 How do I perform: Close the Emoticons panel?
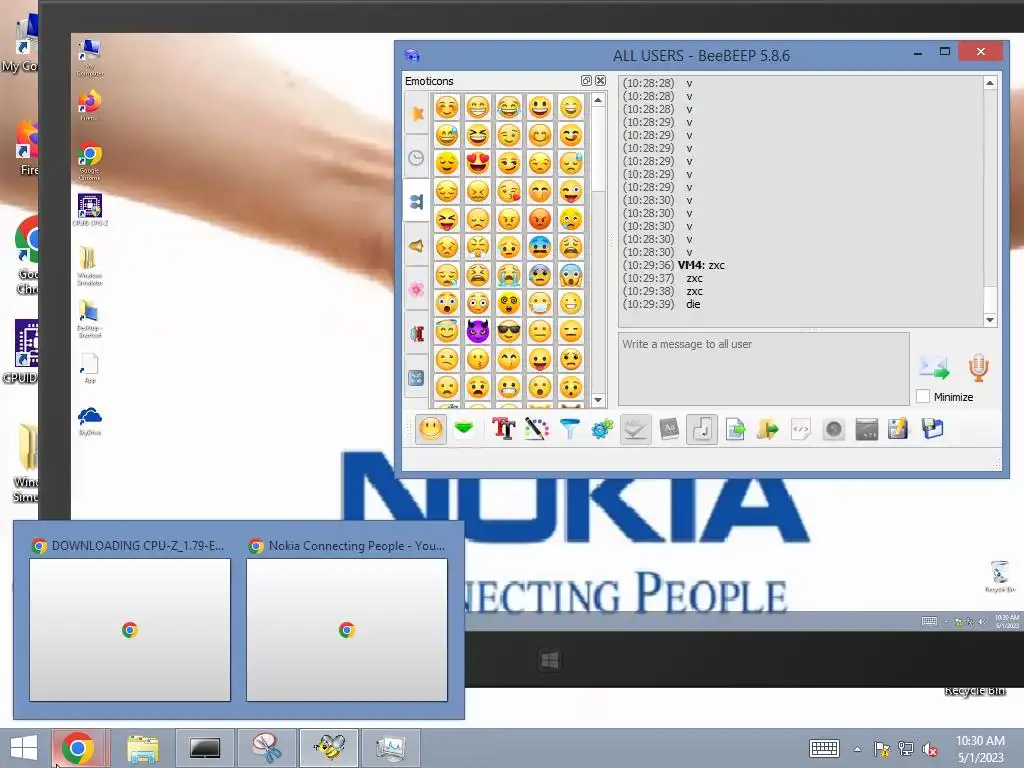[600, 80]
